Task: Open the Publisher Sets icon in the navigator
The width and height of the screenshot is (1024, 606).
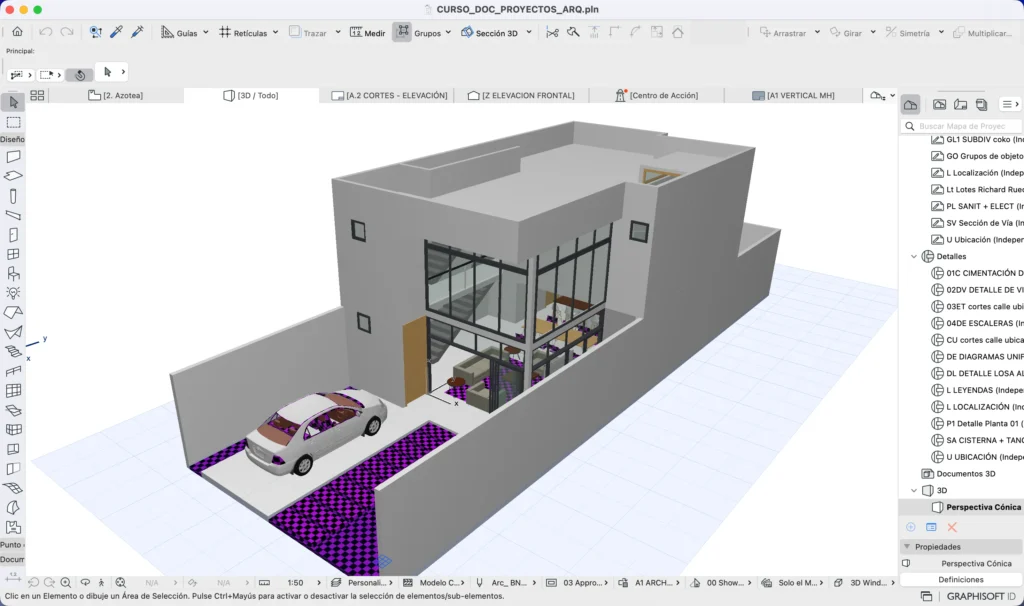Action: coord(981,104)
